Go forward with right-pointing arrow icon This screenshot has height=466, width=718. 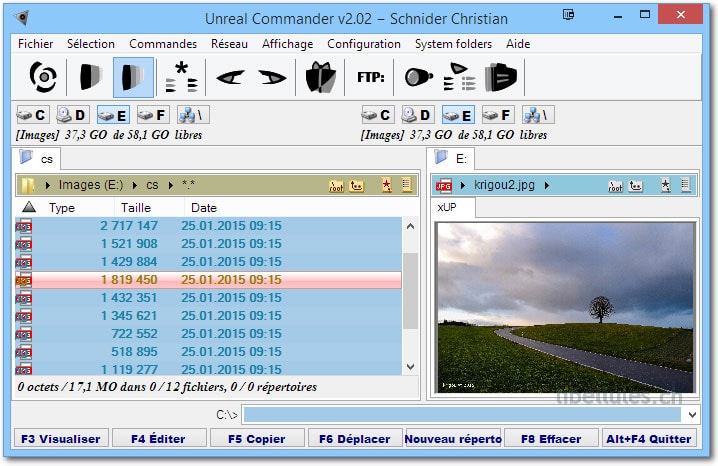[272, 77]
